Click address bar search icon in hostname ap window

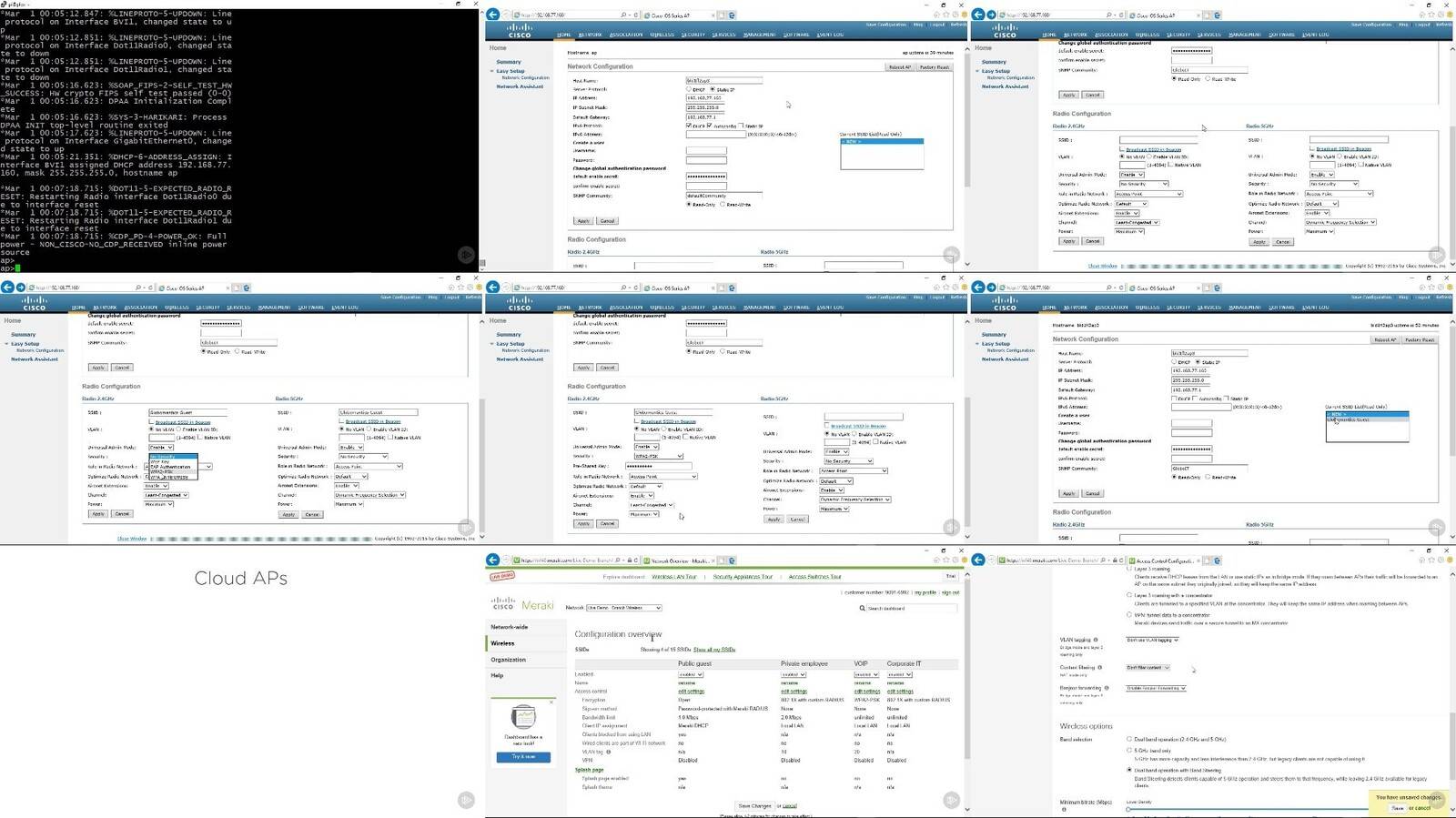pos(623,15)
